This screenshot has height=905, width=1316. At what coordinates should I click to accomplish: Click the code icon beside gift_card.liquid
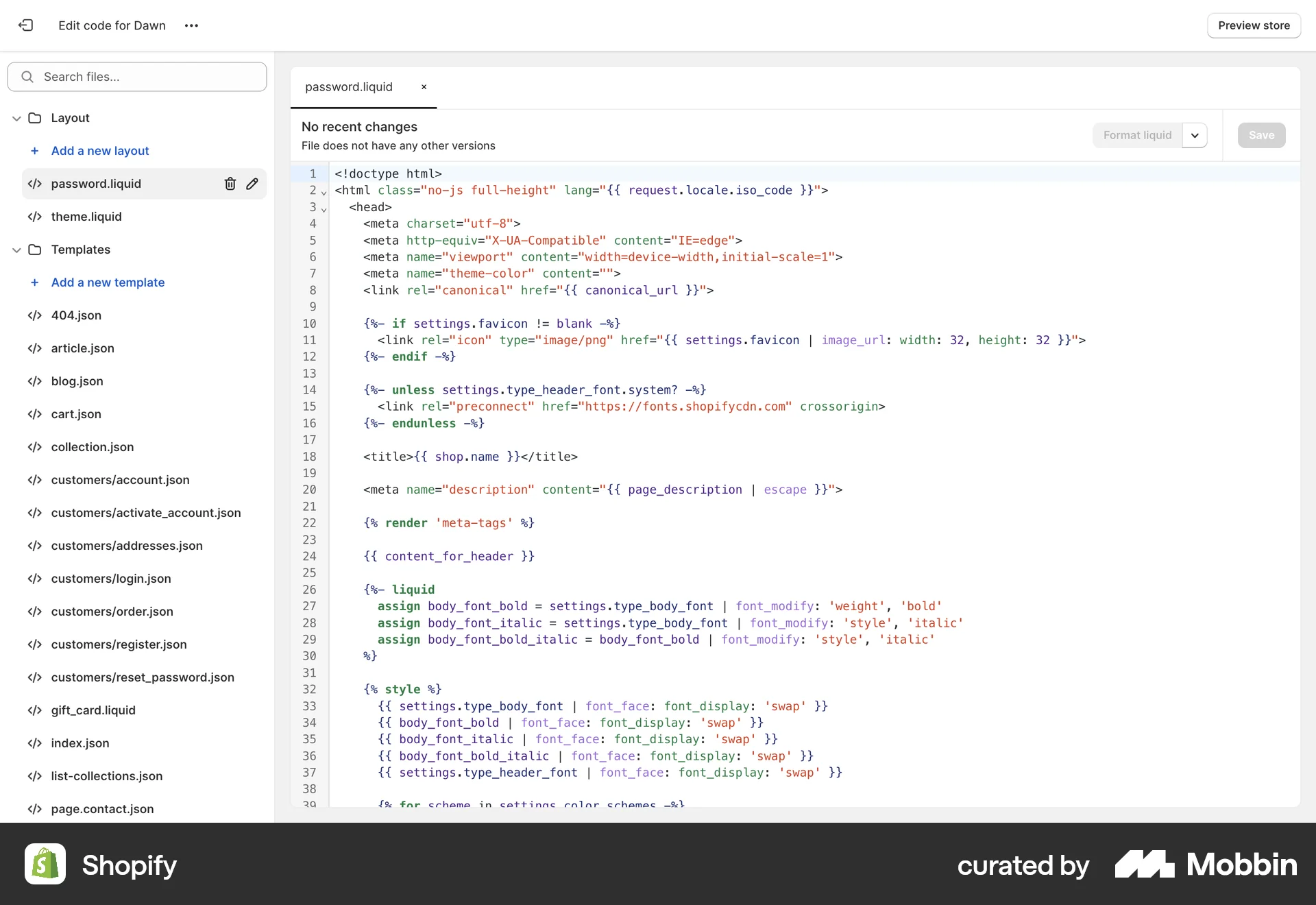pos(34,711)
